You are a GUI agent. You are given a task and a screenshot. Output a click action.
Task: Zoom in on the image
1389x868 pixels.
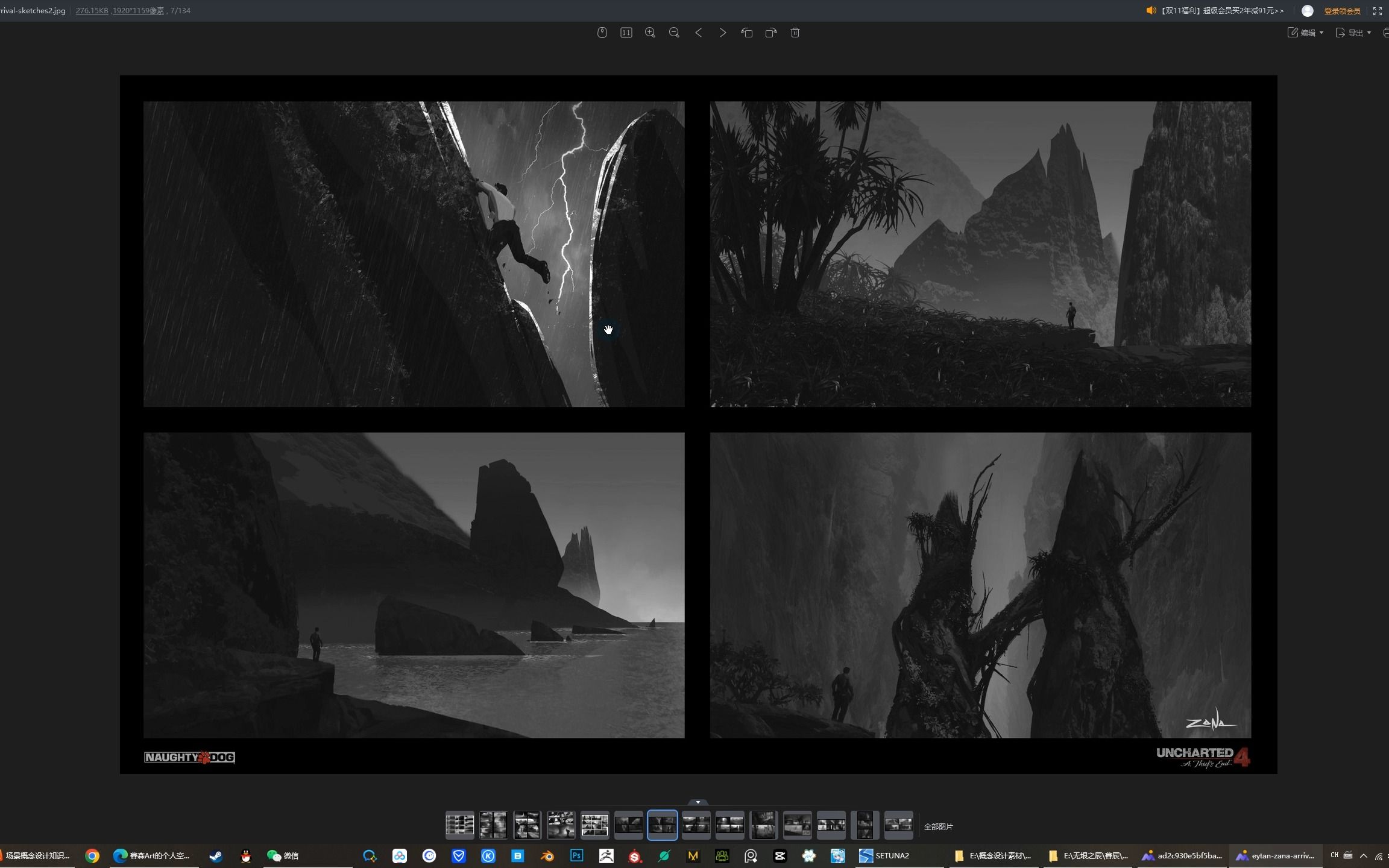650,33
